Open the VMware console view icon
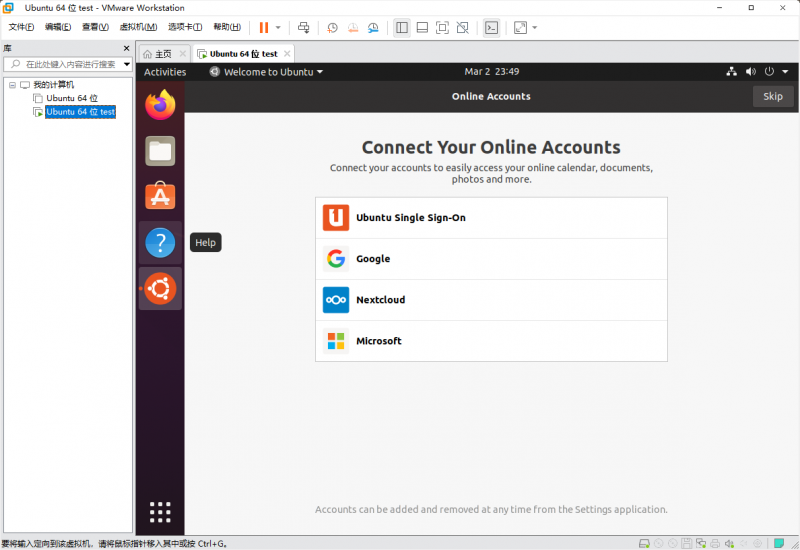This screenshot has width=800, height=550. pos(491,28)
